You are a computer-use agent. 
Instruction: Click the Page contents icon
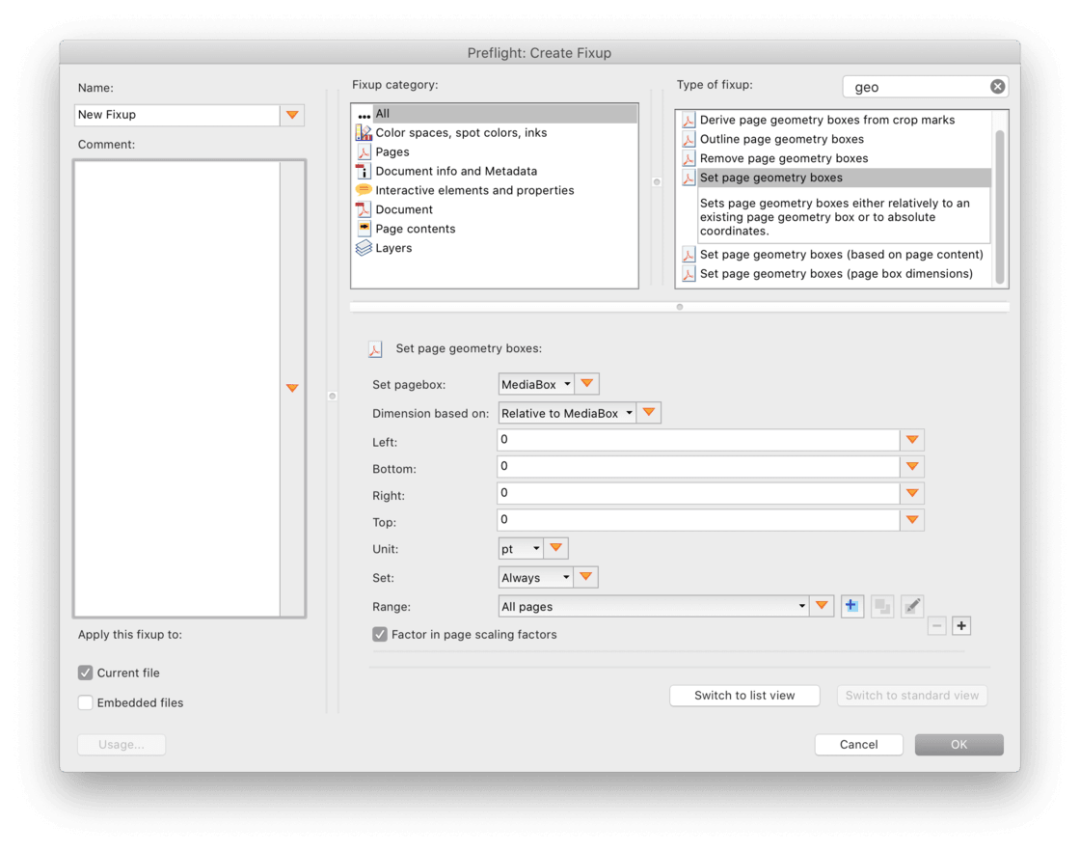(x=364, y=228)
